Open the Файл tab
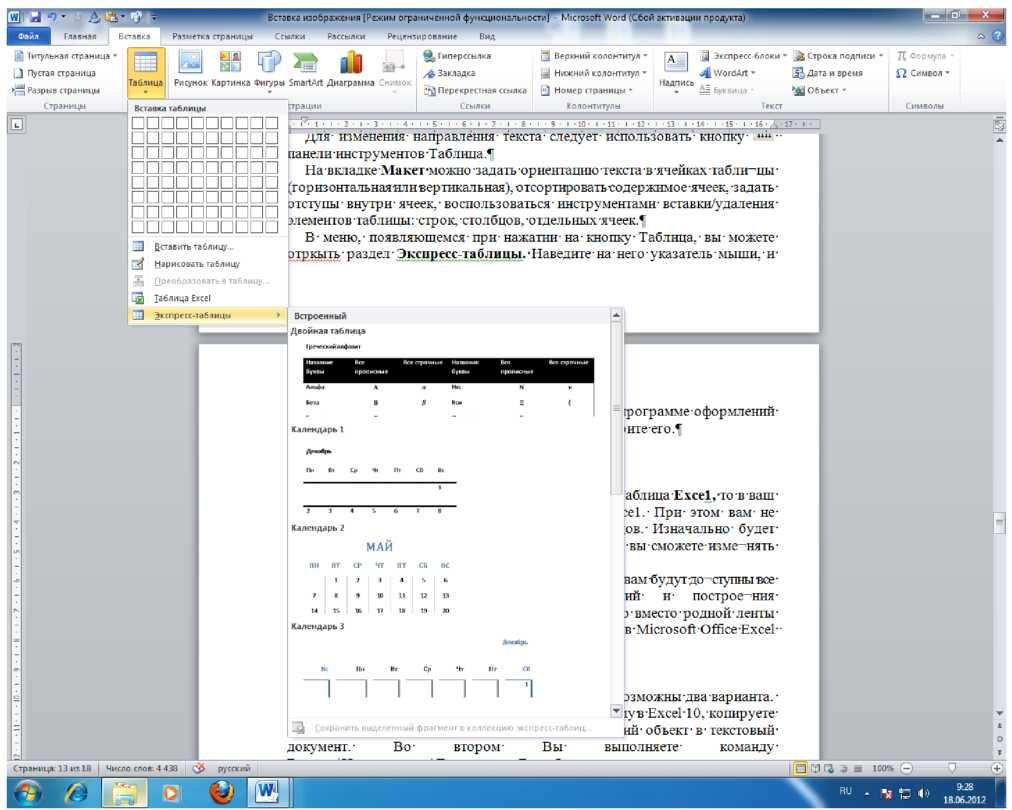Viewport: 1012px width, 810px height. pyautogui.click(x=28, y=36)
